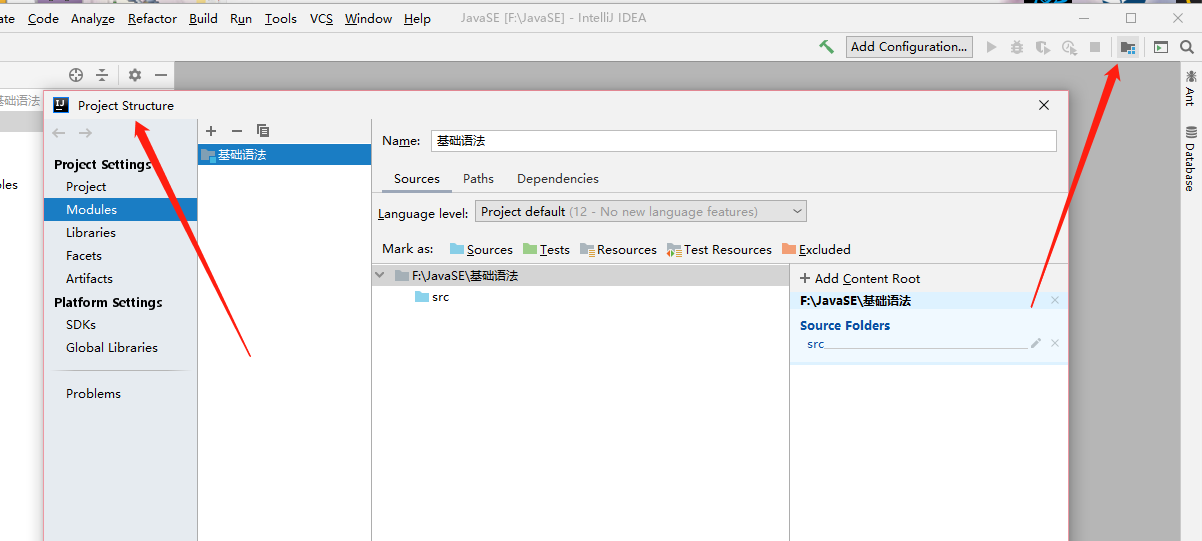Open the Database tool window
Screen dimensions: 1202x541
click(x=1190, y=159)
